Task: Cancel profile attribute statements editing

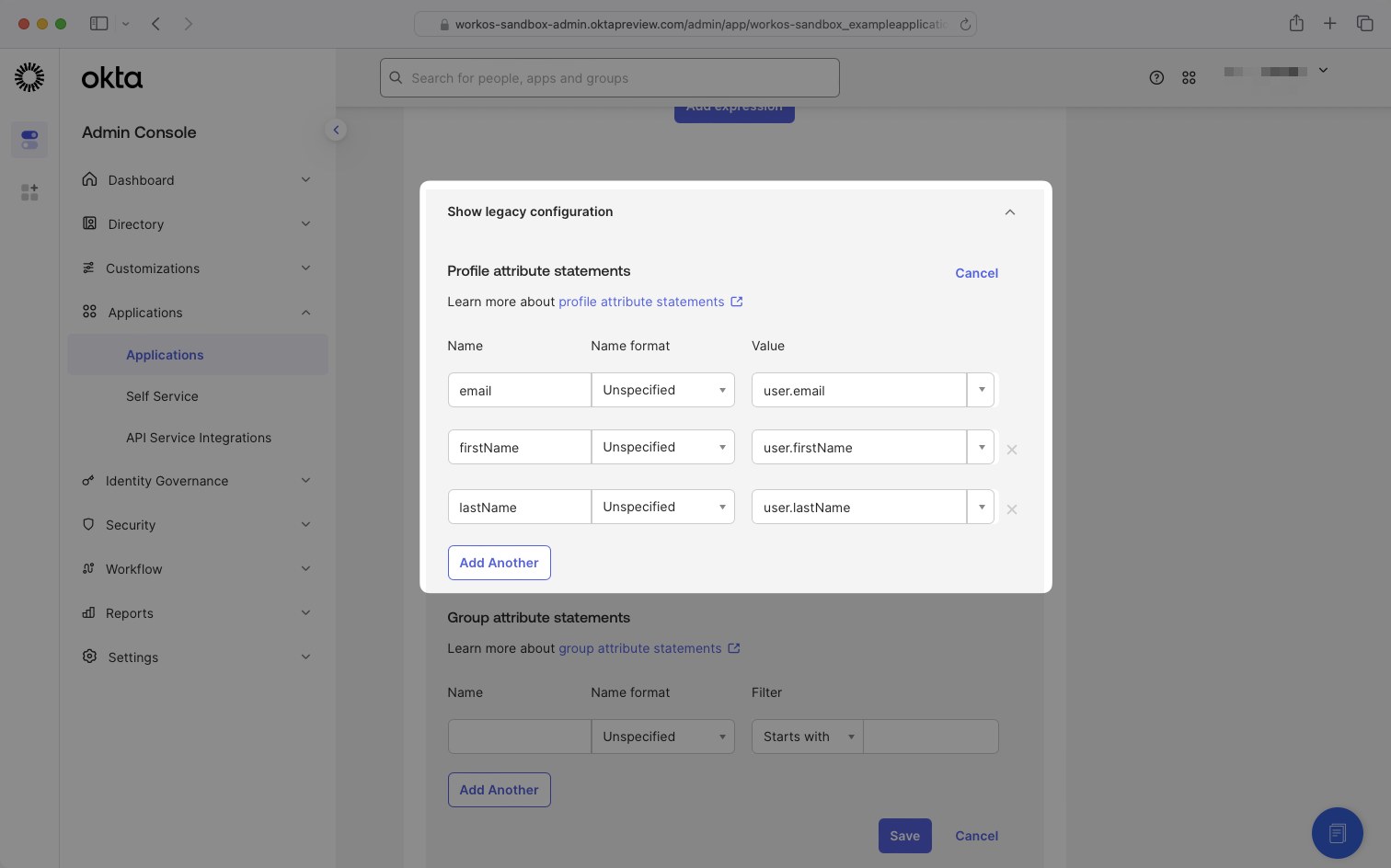Action: [977, 273]
